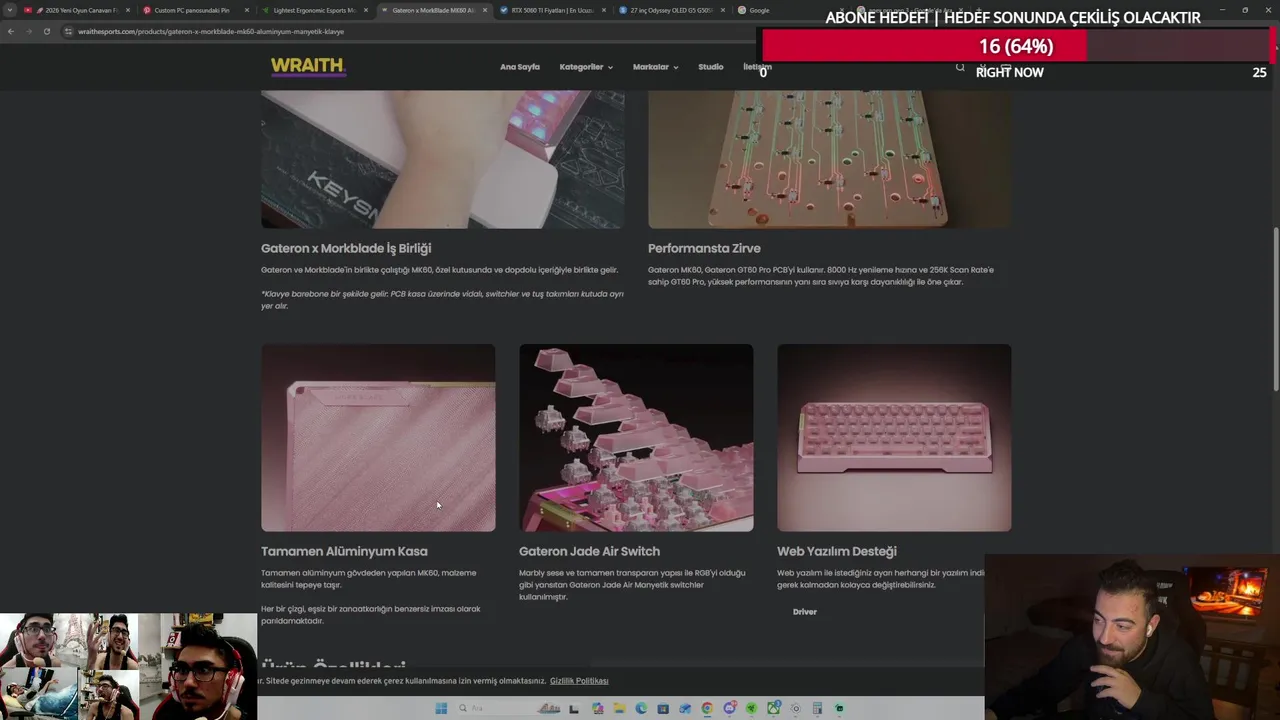The width and height of the screenshot is (1280, 720).
Task: Open the İletişim nav link
Action: tap(757, 67)
